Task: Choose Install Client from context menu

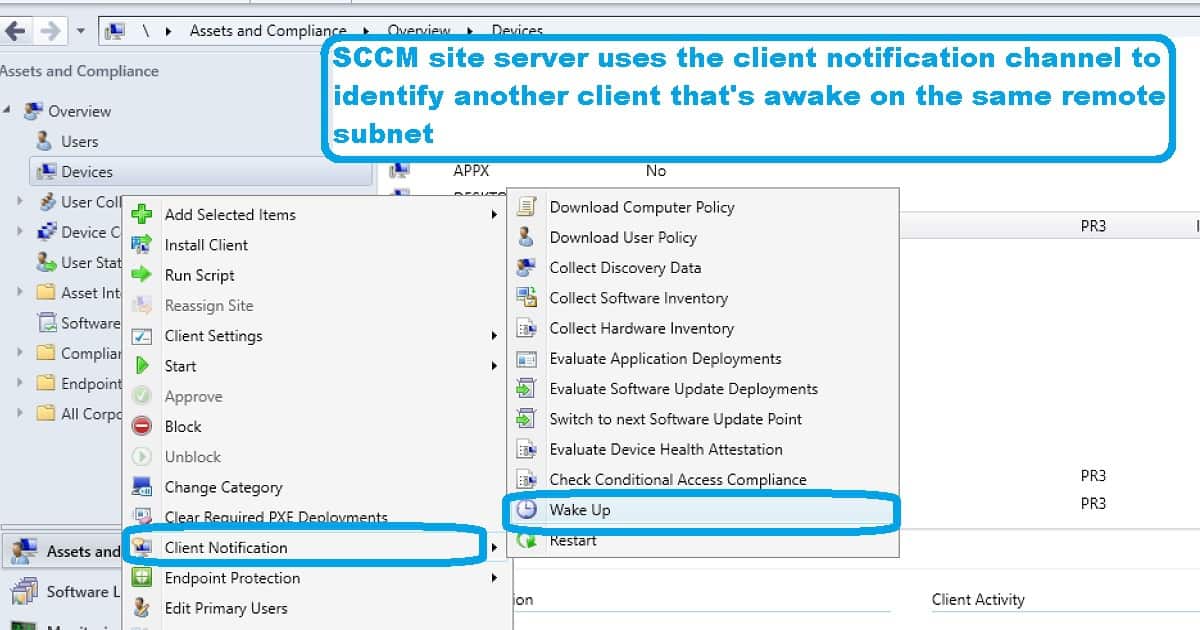Action: [206, 245]
